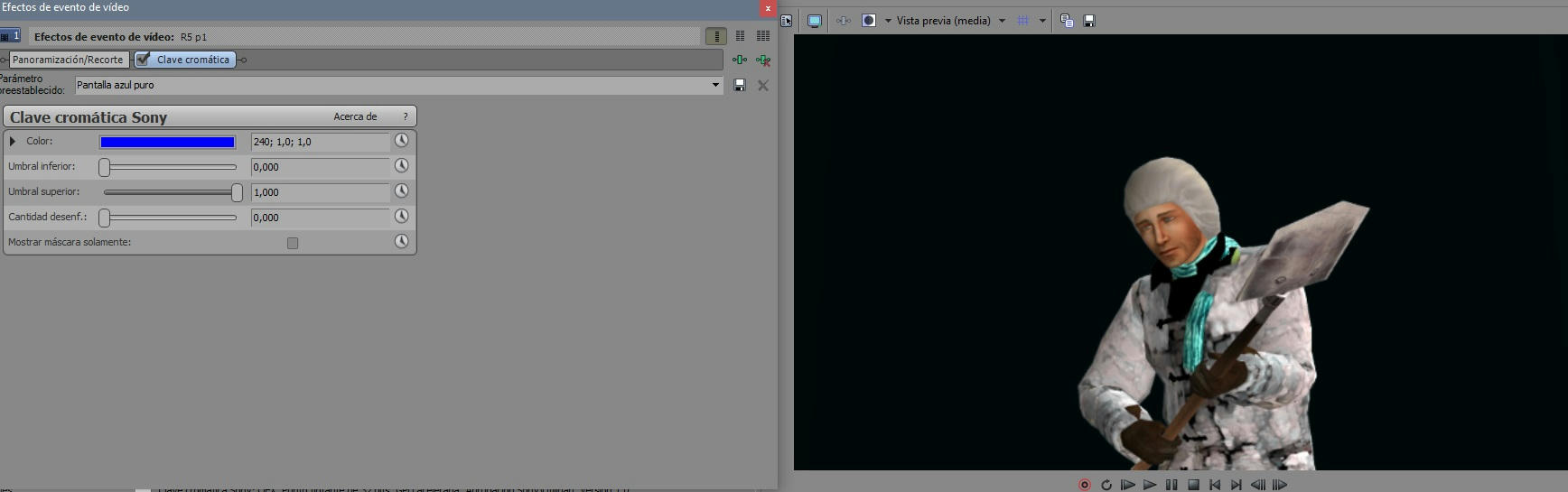
Task: Toggle loop playback
Action: click(1106, 485)
